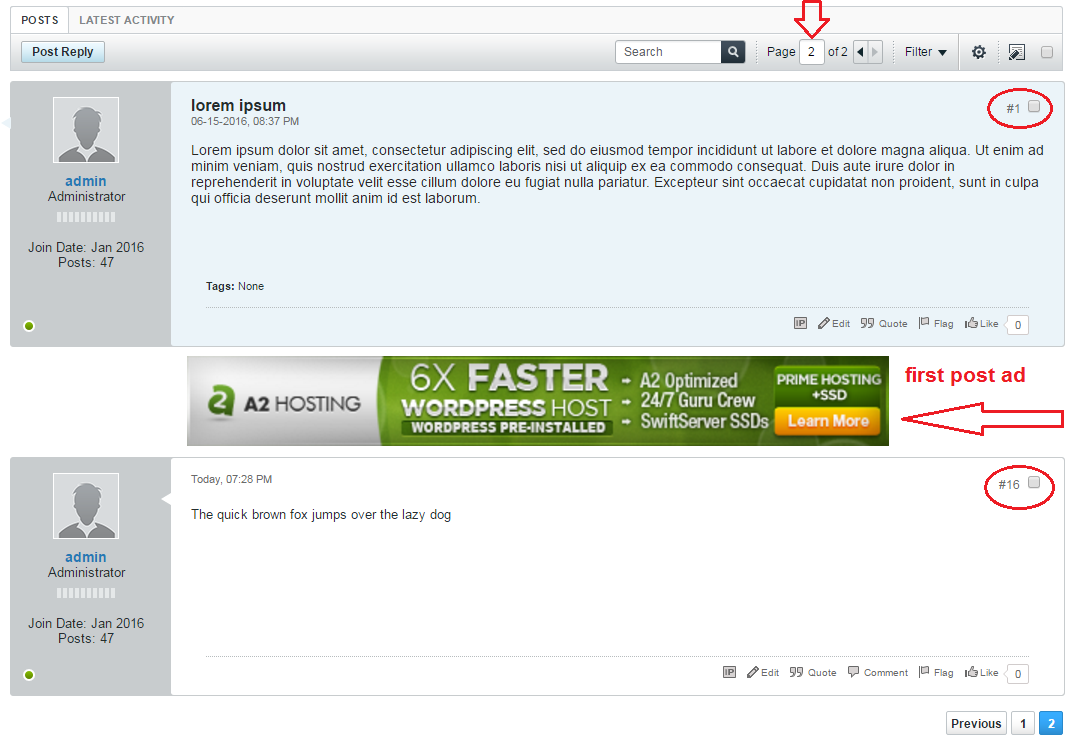Edit post #16

762,672
